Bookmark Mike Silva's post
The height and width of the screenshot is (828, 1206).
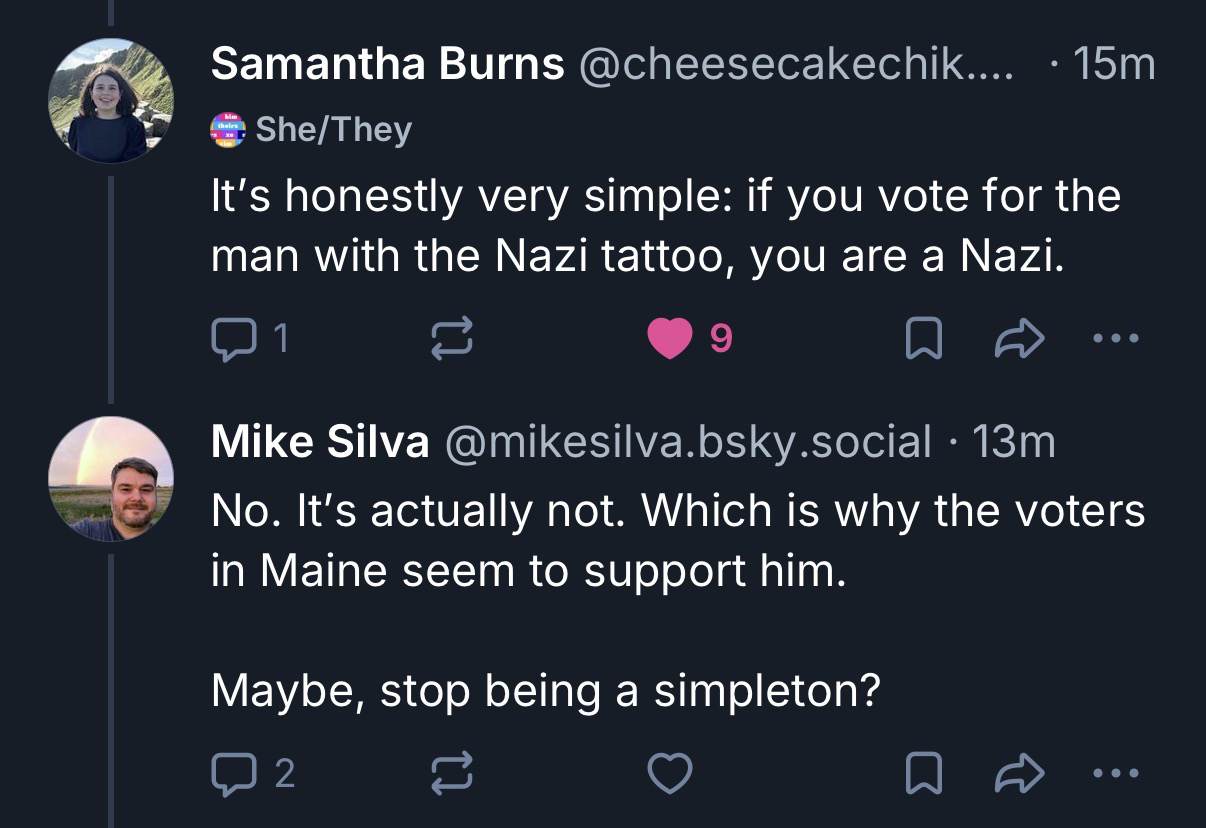coord(922,772)
